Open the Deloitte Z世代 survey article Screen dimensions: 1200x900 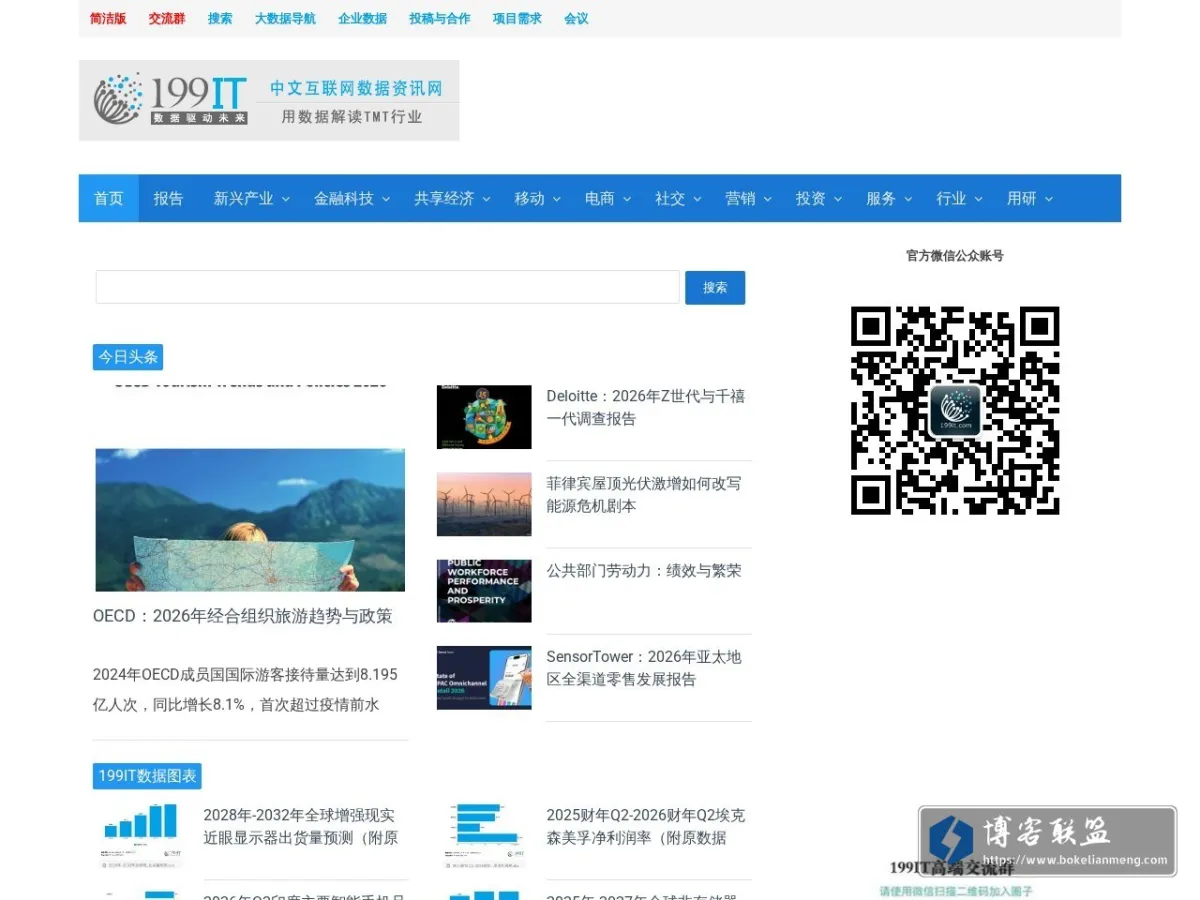(646, 407)
